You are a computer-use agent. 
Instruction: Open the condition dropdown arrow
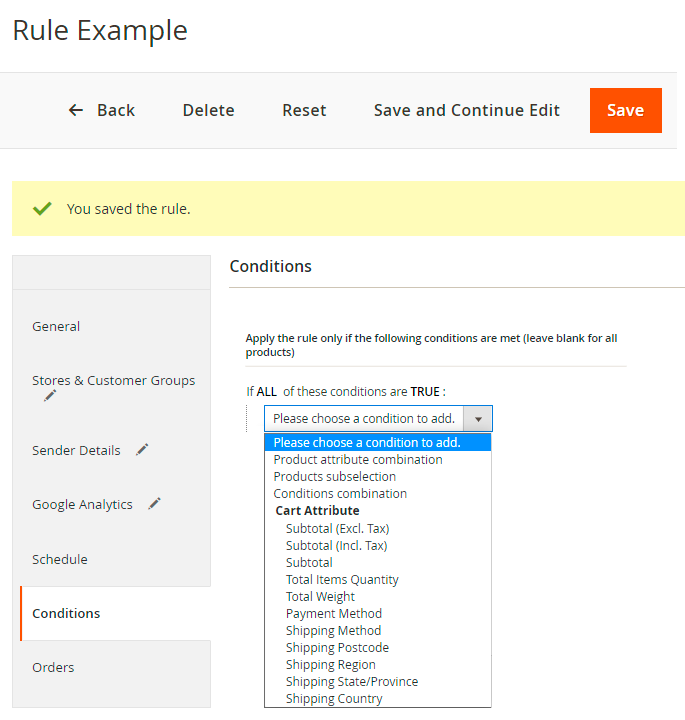(478, 419)
